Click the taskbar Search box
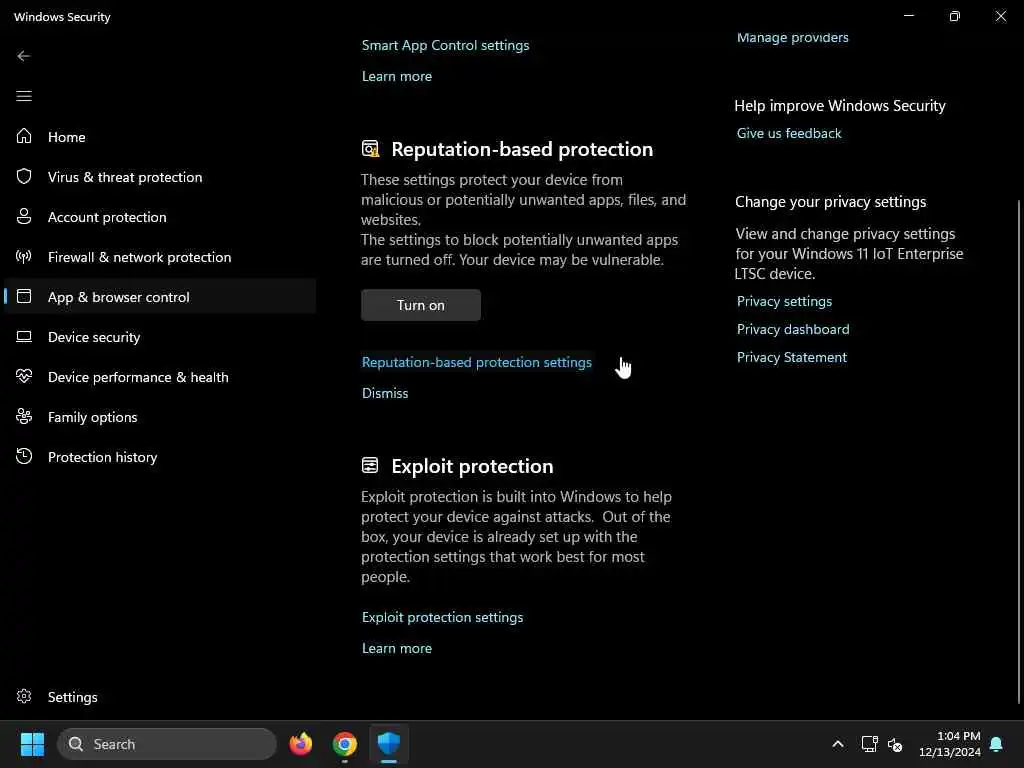The width and height of the screenshot is (1024, 768). [x=167, y=744]
